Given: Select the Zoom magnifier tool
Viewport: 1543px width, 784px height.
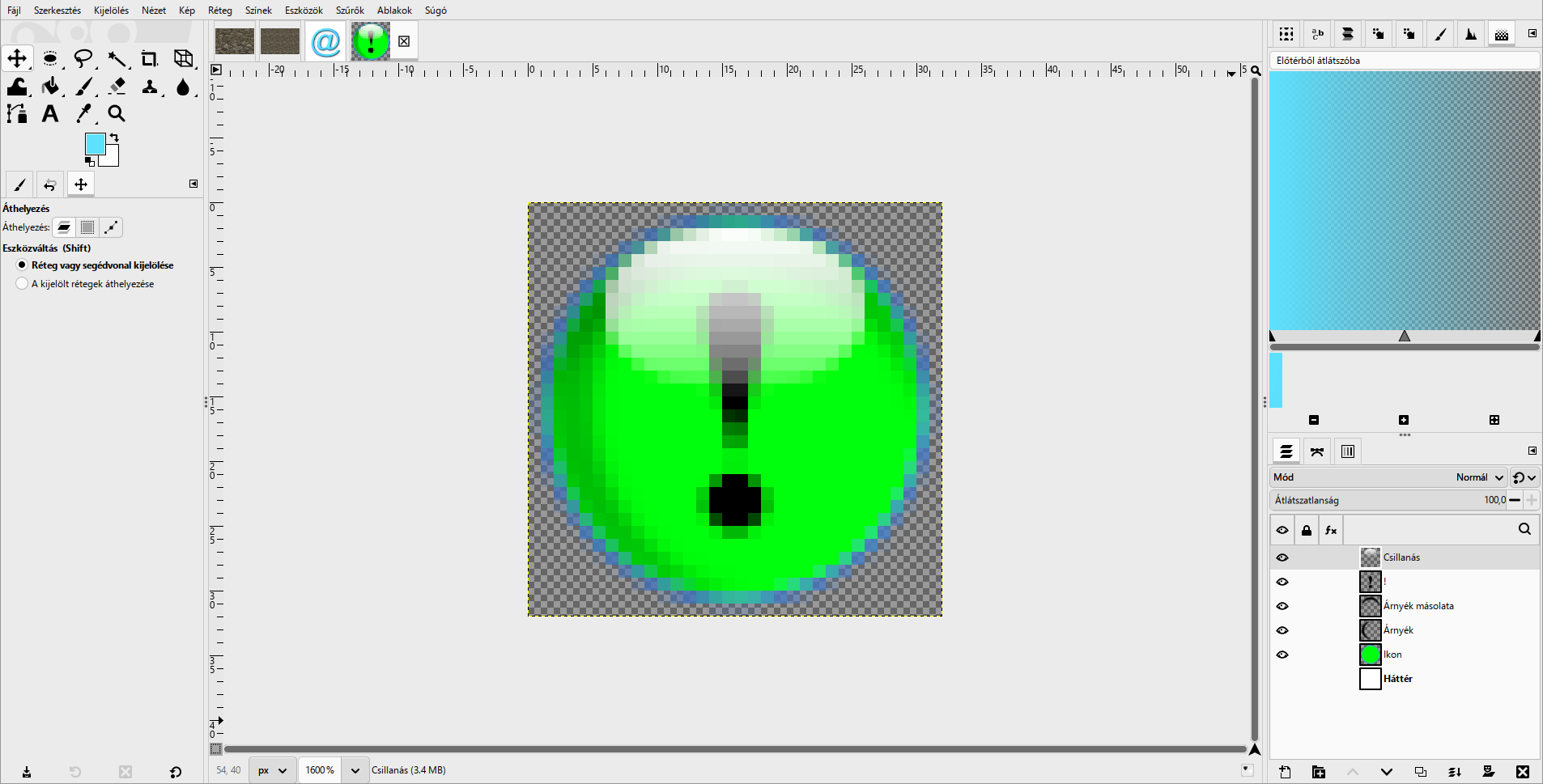Looking at the screenshot, I should click(117, 114).
